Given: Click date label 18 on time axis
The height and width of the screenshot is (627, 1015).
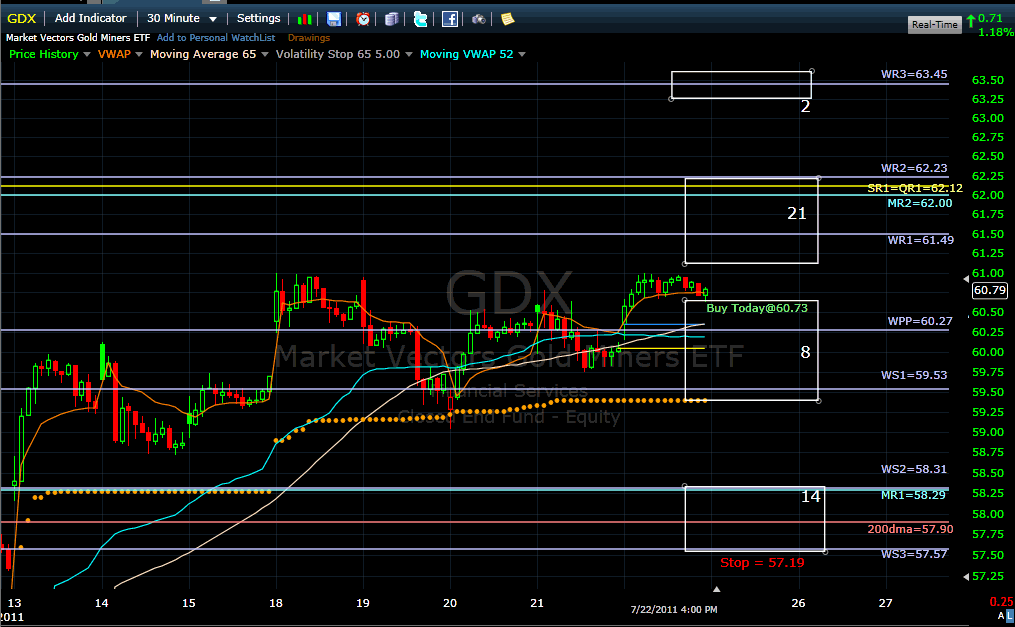Looking at the screenshot, I should (276, 603).
